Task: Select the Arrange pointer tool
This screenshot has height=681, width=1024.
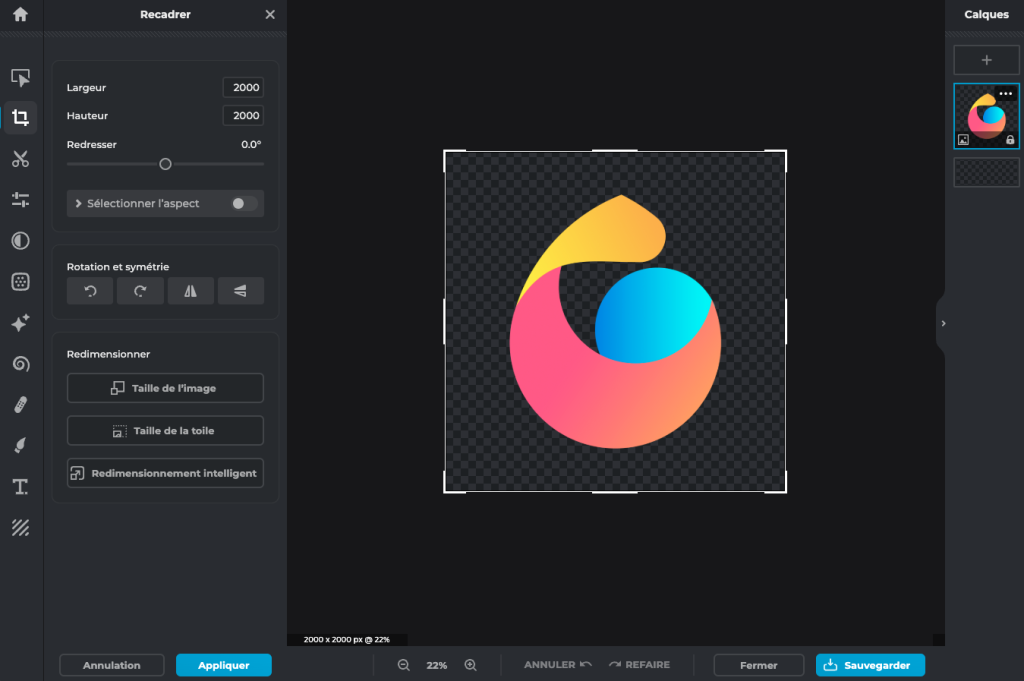Action: (20, 78)
